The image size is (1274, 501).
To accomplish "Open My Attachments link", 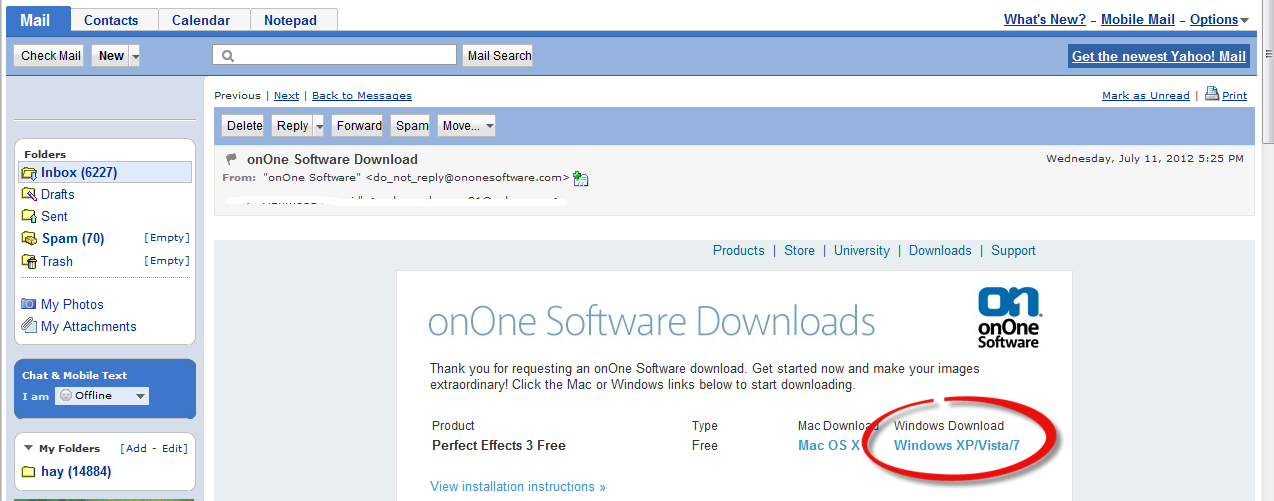I will tap(89, 327).
